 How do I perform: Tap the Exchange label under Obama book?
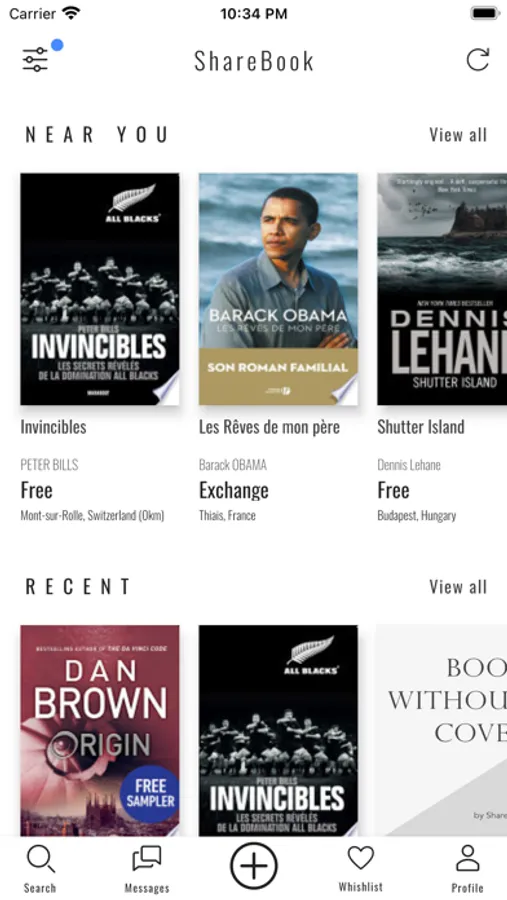click(x=234, y=490)
